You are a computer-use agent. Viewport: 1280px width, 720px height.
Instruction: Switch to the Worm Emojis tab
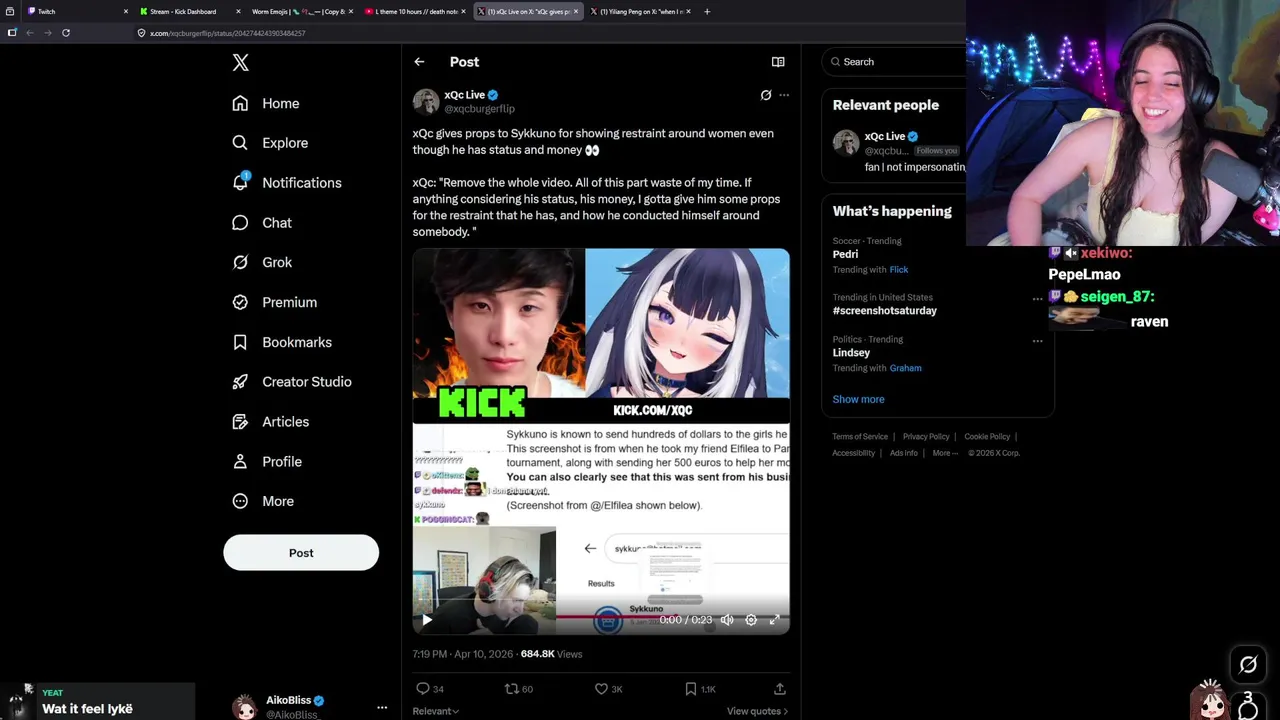[x=303, y=11]
